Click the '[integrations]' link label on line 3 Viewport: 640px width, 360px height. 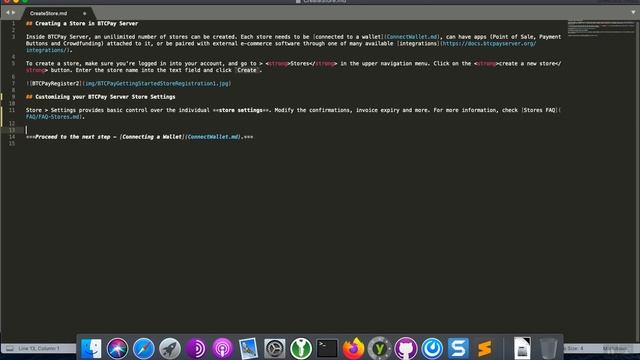[418, 43]
